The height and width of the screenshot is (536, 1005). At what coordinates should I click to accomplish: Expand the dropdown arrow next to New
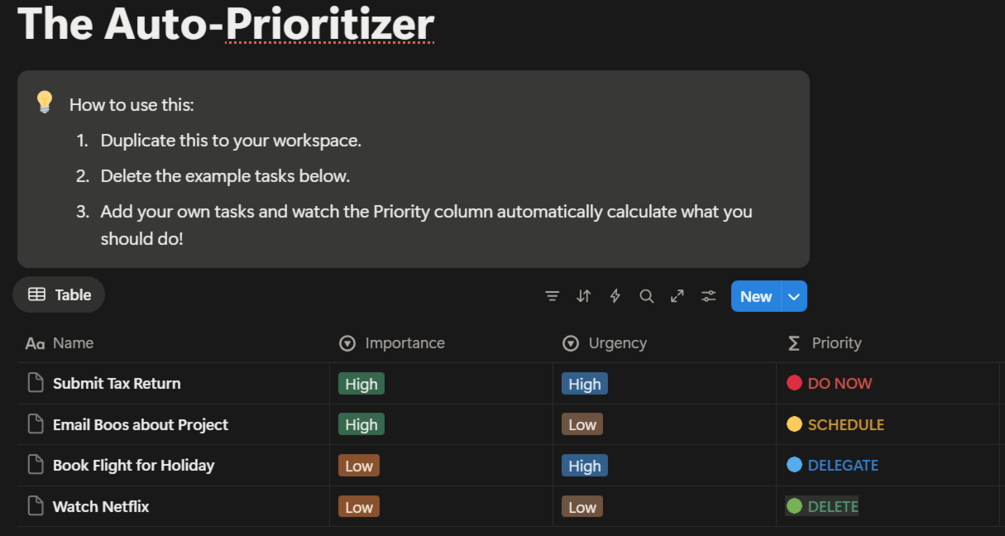[x=794, y=296]
